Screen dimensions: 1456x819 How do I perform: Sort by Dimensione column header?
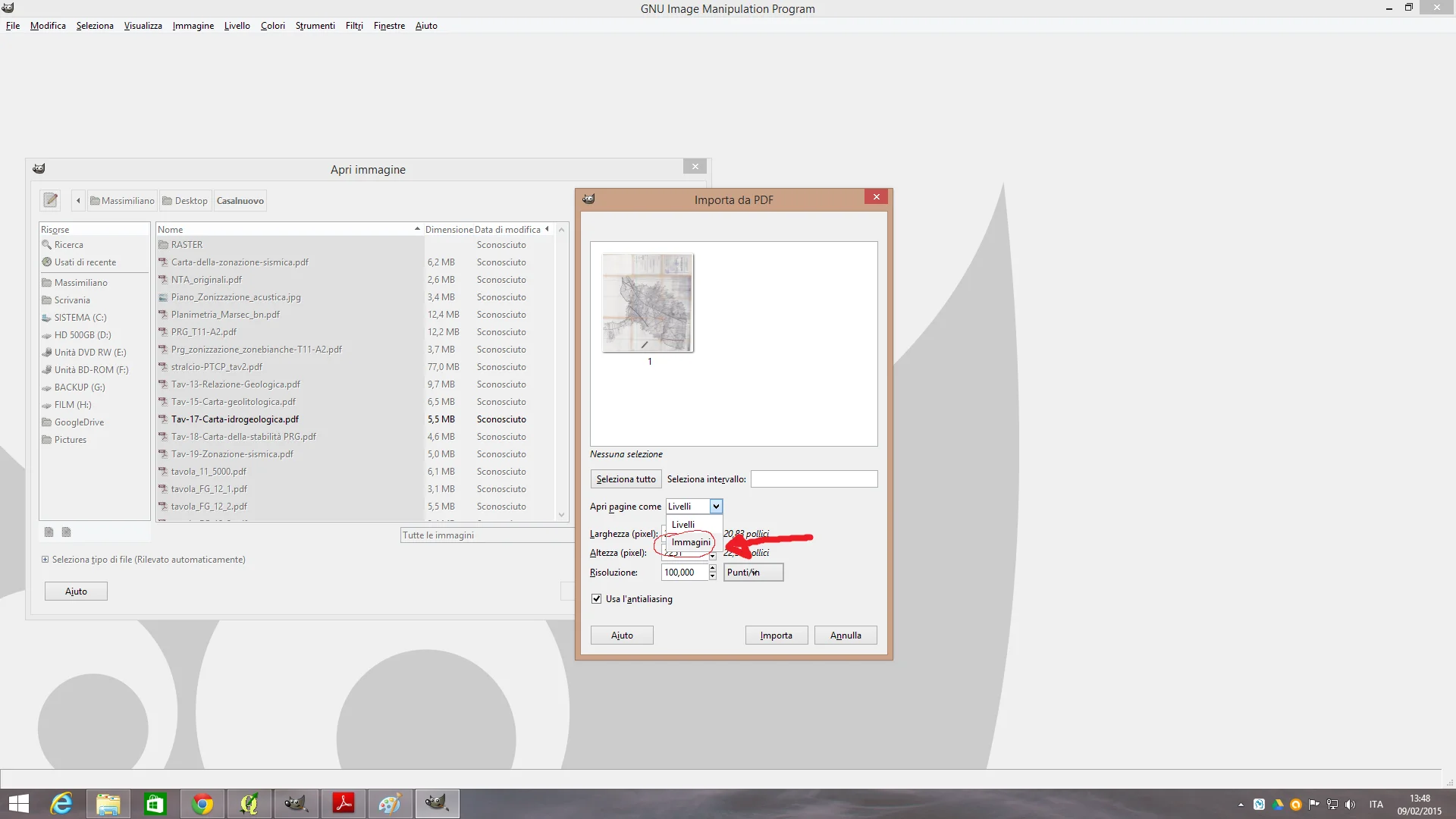[x=449, y=229]
